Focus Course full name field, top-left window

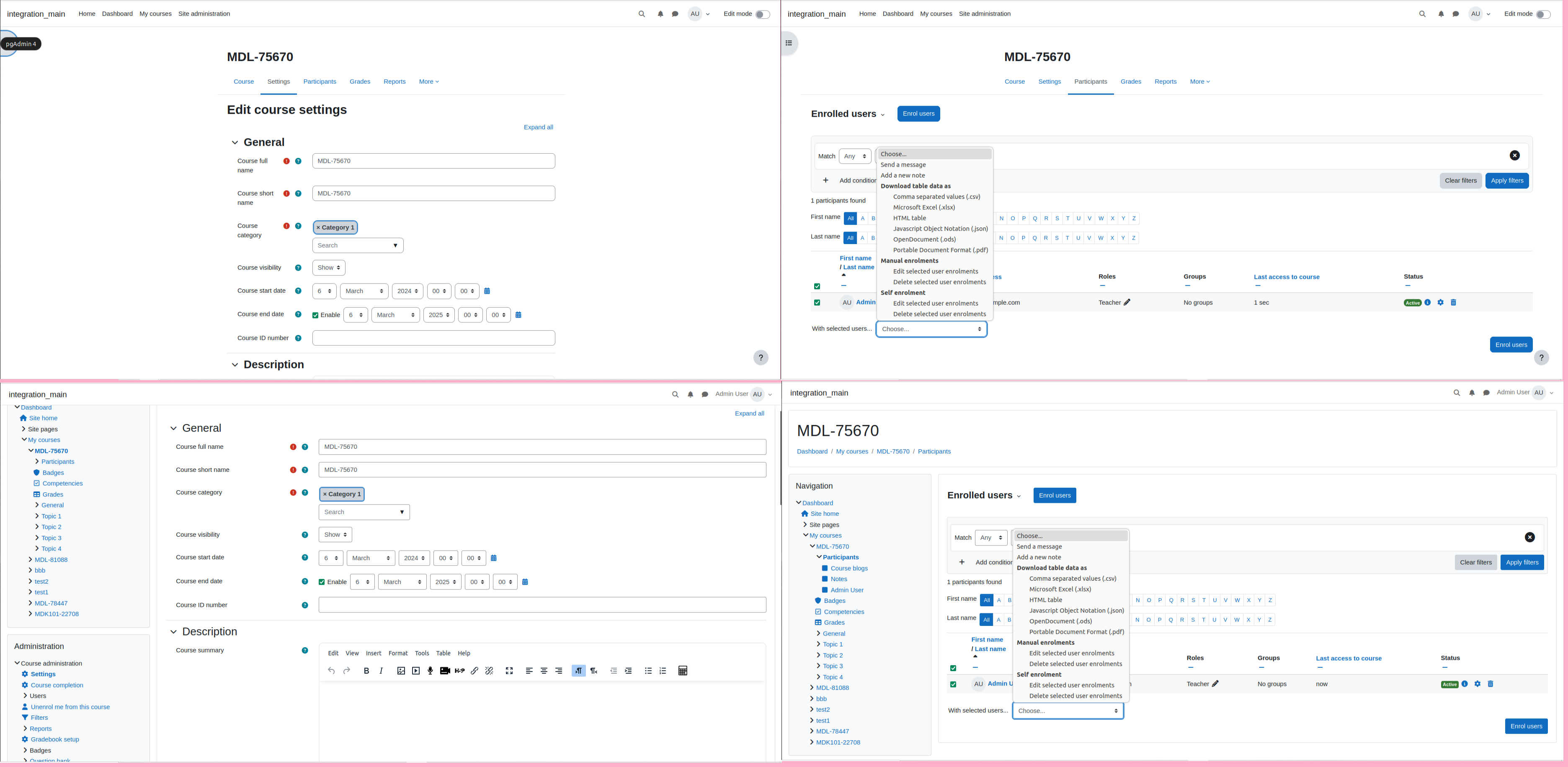click(x=433, y=161)
